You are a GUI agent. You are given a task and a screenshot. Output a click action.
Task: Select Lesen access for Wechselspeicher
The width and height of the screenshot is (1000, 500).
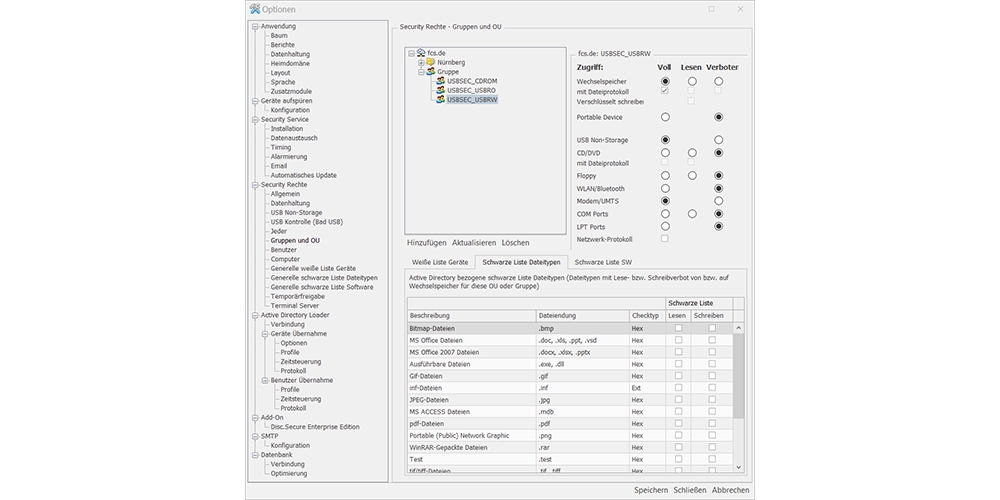coord(692,82)
